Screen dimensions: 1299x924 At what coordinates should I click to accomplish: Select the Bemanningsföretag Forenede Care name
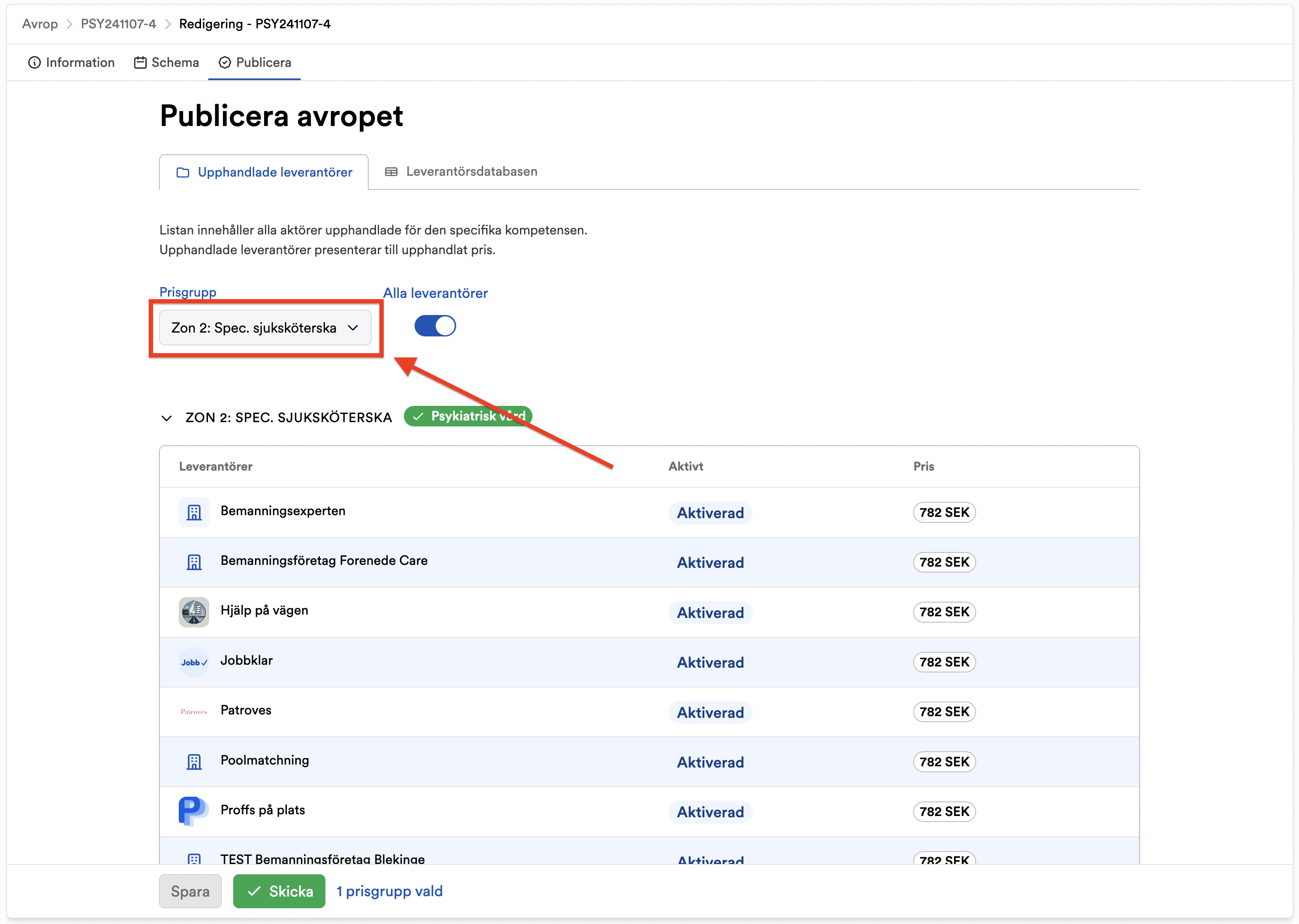[x=324, y=561]
